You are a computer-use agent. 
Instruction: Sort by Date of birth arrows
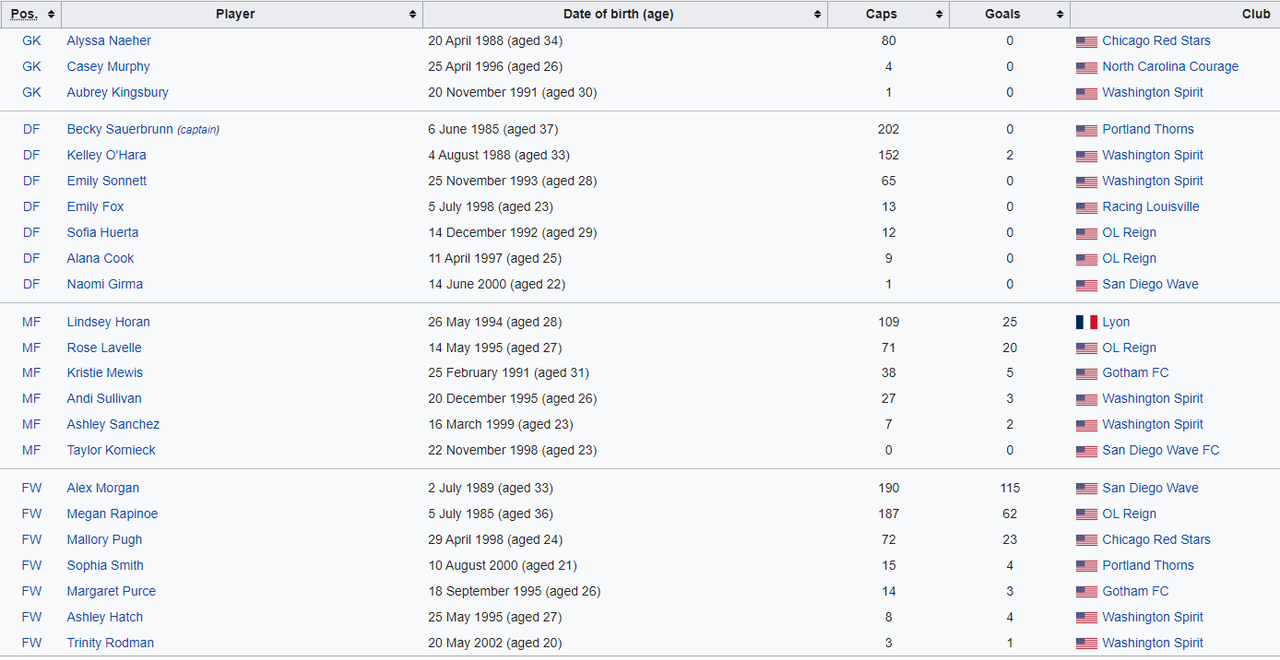[x=818, y=14]
